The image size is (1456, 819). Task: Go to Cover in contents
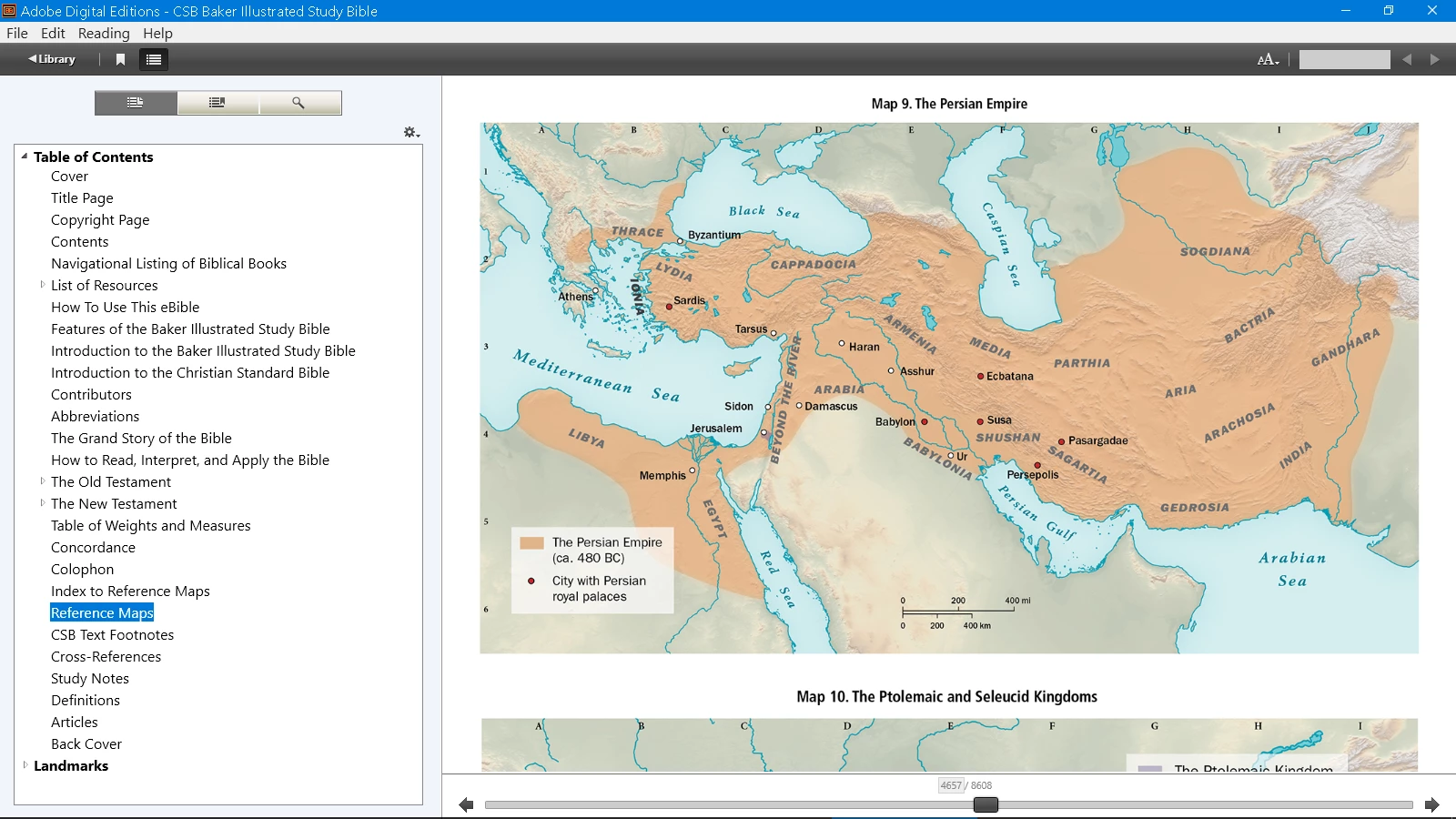tap(69, 177)
